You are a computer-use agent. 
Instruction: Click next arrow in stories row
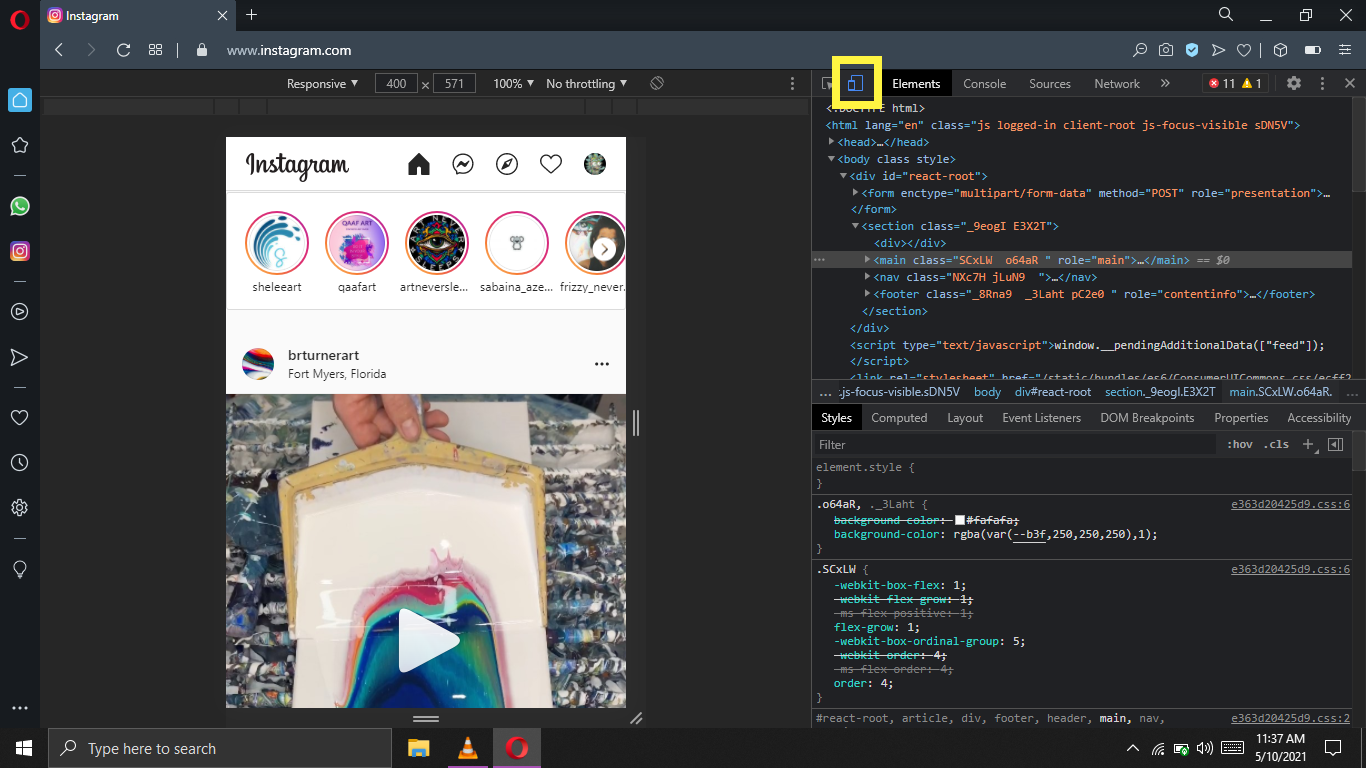pos(604,249)
